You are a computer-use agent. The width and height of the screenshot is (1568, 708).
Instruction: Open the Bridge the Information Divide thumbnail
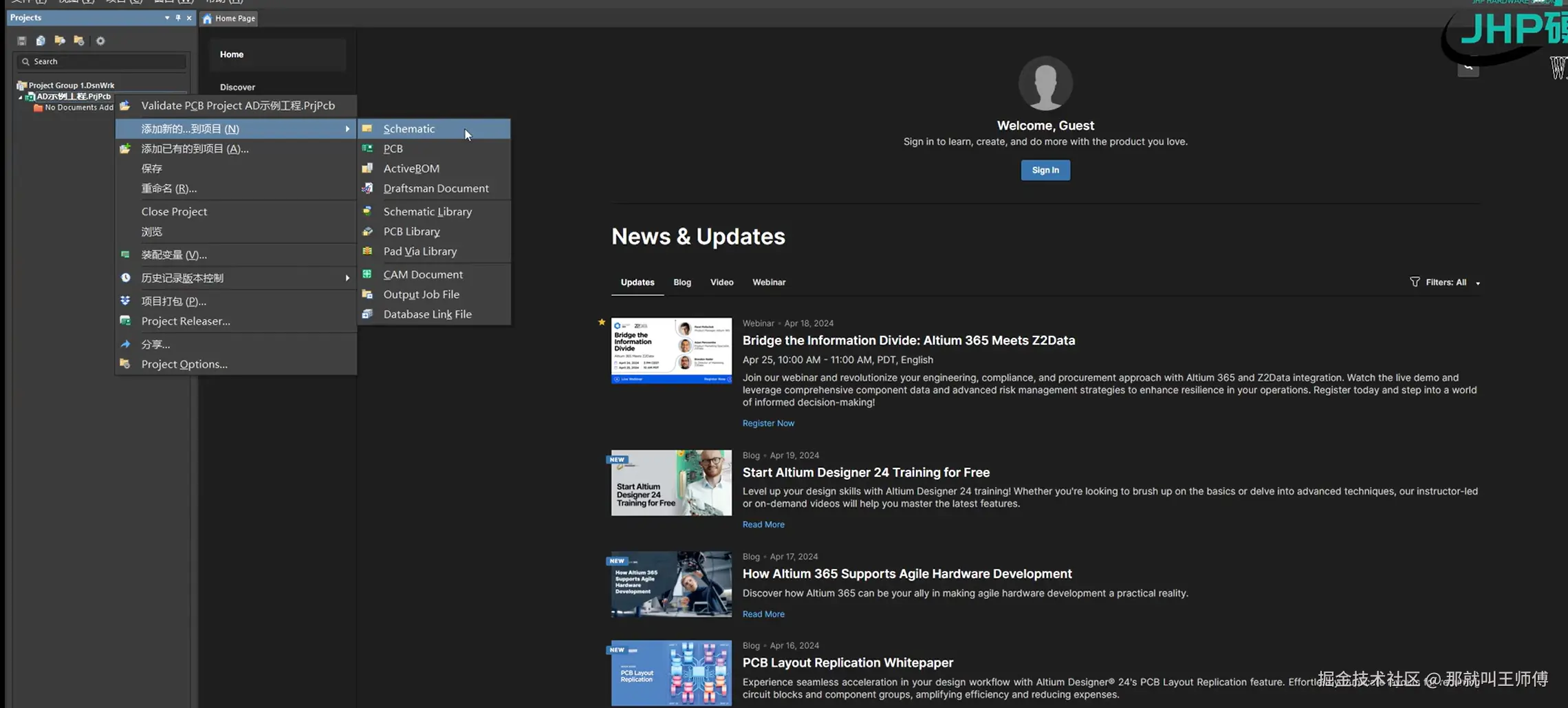click(671, 350)
